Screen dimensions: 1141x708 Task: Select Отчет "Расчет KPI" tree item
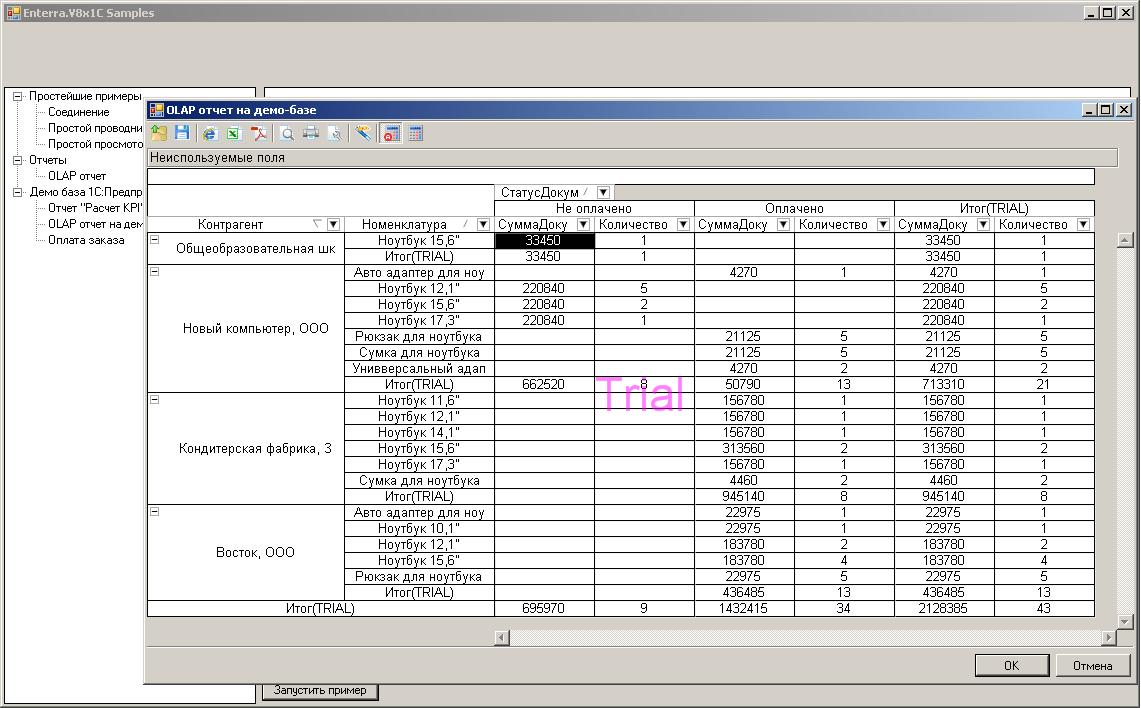95,208
